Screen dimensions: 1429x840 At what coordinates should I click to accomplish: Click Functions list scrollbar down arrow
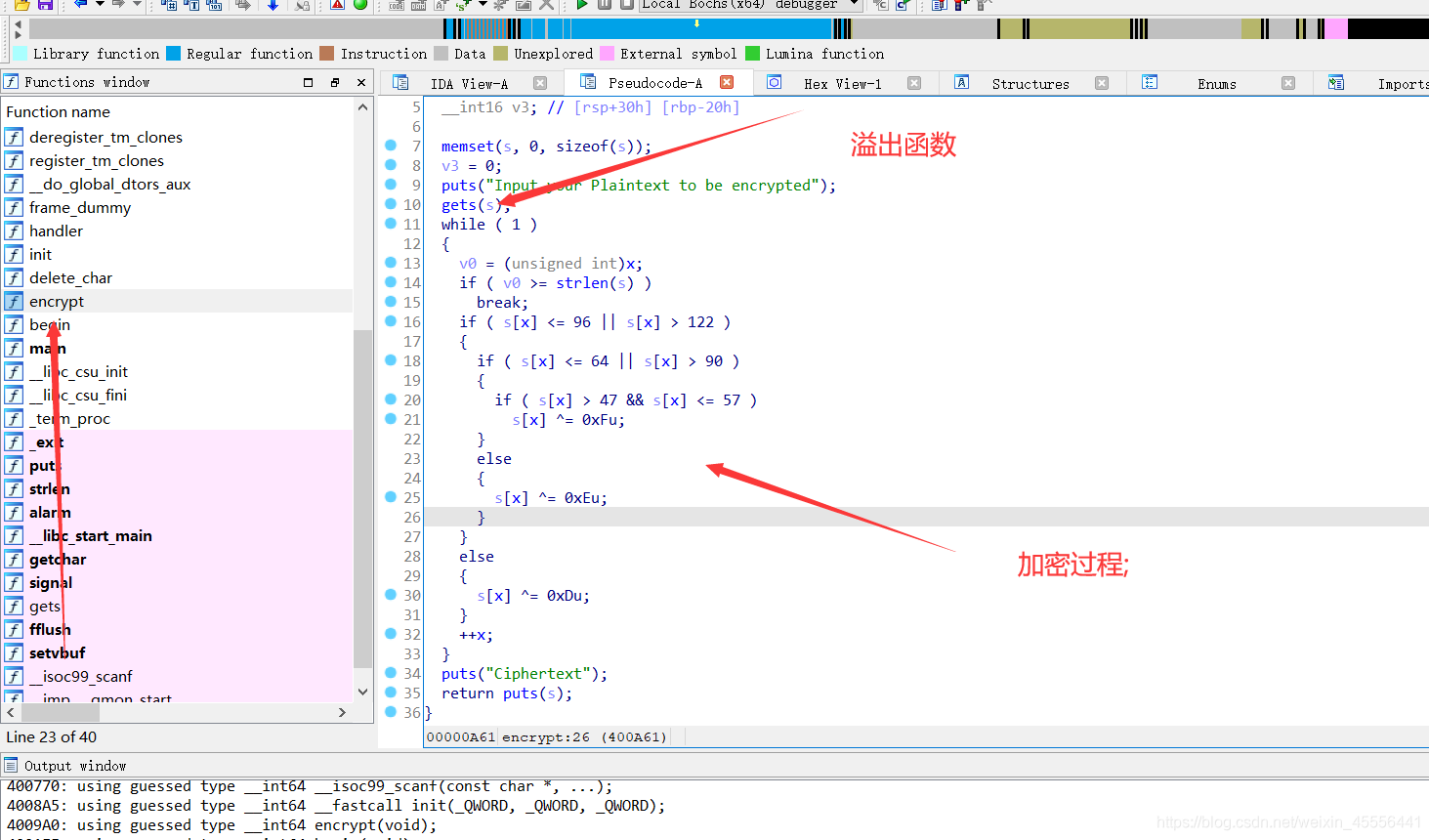click(x=363, y=692)
